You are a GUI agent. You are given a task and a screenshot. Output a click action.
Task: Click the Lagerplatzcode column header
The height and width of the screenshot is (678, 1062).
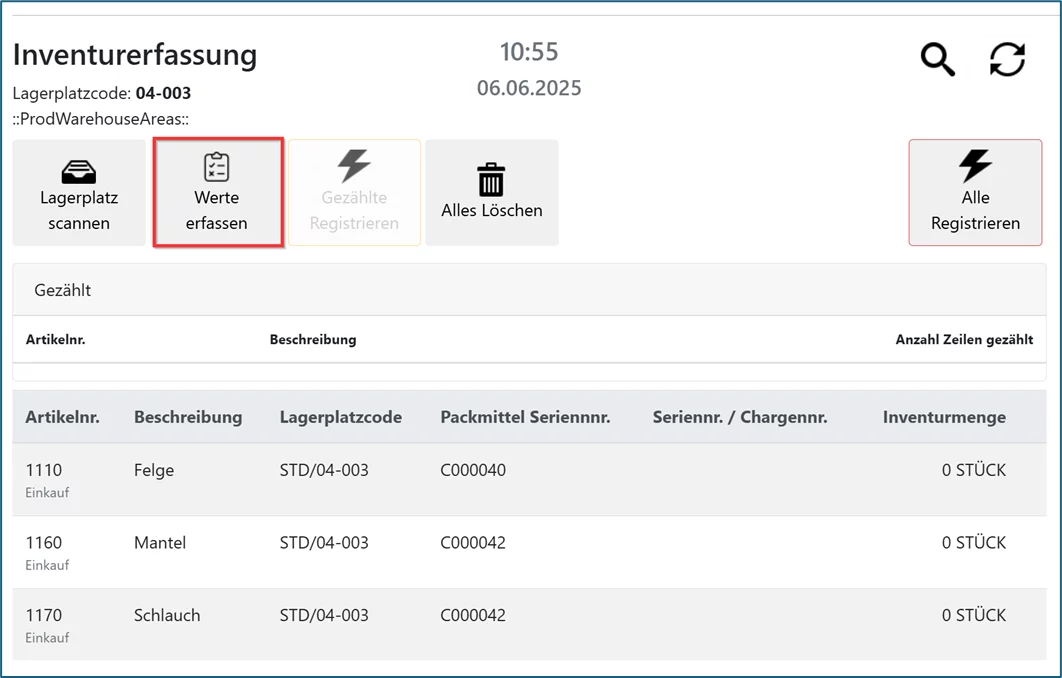coord(340,417)
